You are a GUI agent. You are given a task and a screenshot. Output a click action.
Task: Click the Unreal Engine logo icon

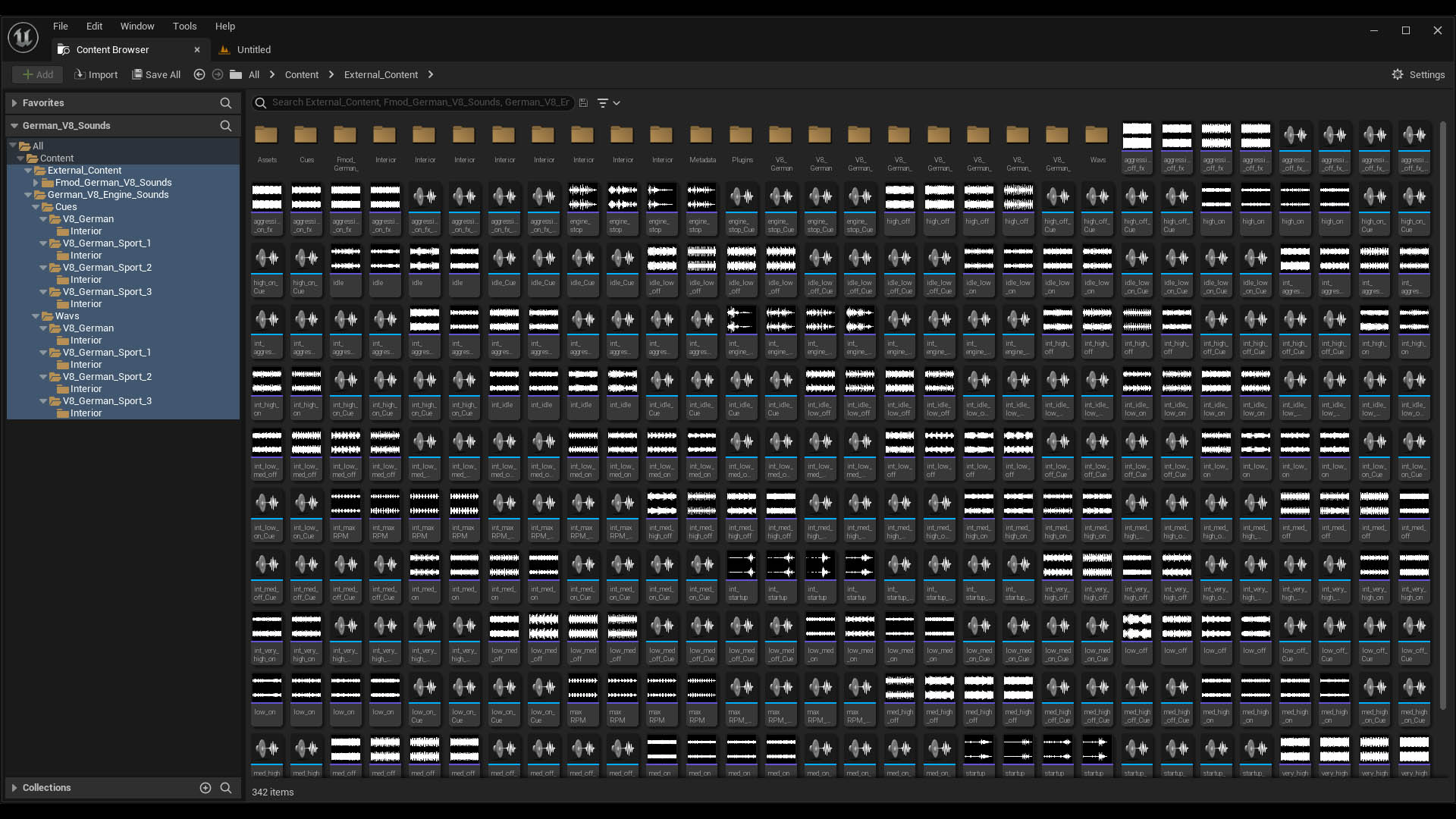tap(23, 37)
